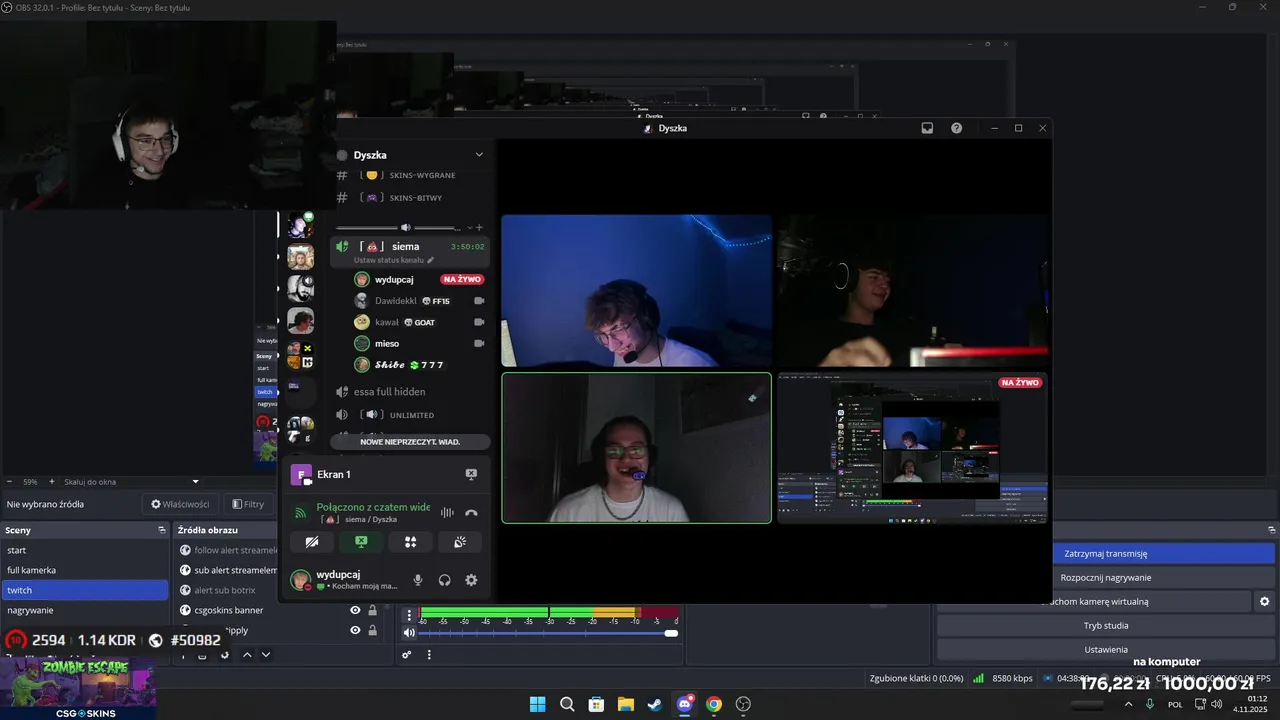Open File Explorer from taskbar
1280x720 pixels.
coord(625,704)
